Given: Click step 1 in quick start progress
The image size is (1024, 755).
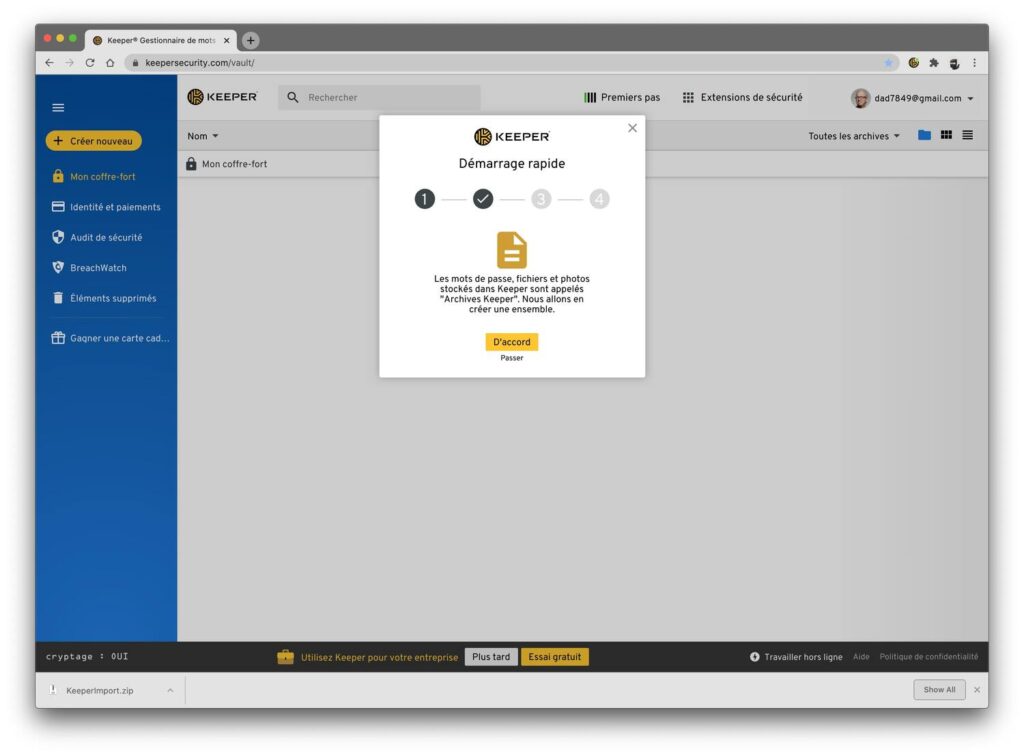Looking at the screenshot, I should point(425,199).
